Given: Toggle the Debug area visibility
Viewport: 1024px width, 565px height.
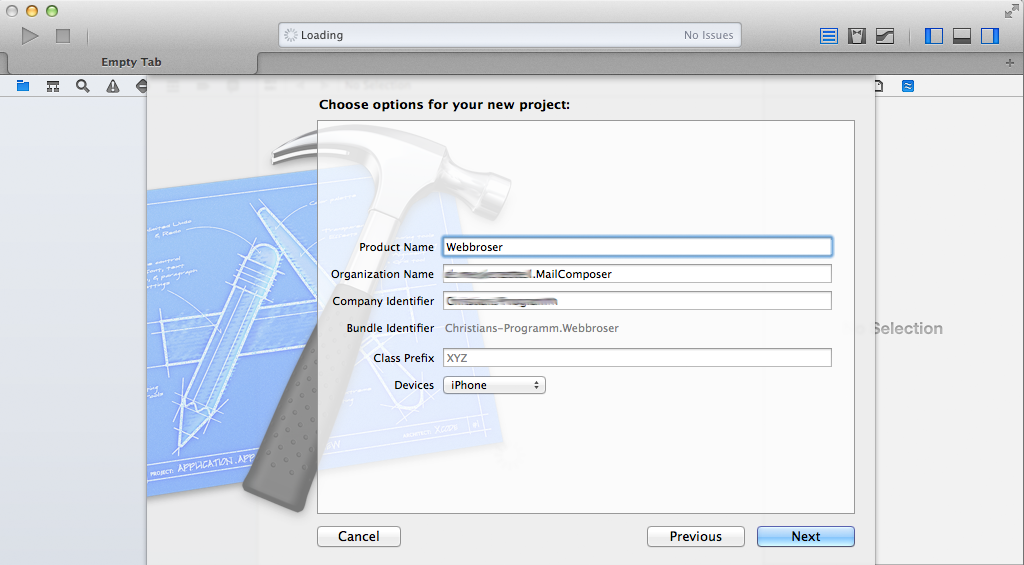Looking at the screenshot, I should [x=962, y=36].
